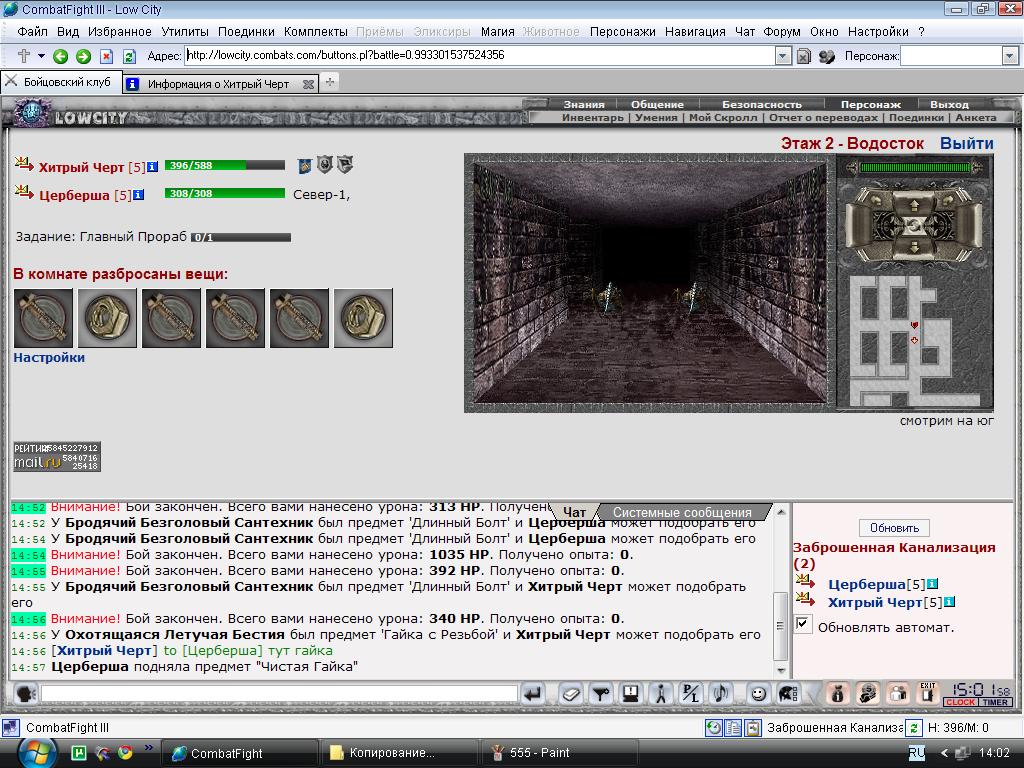Screen dimensions: 1024x768
Task: Open the Знания header menu
Action: [584, 104]
